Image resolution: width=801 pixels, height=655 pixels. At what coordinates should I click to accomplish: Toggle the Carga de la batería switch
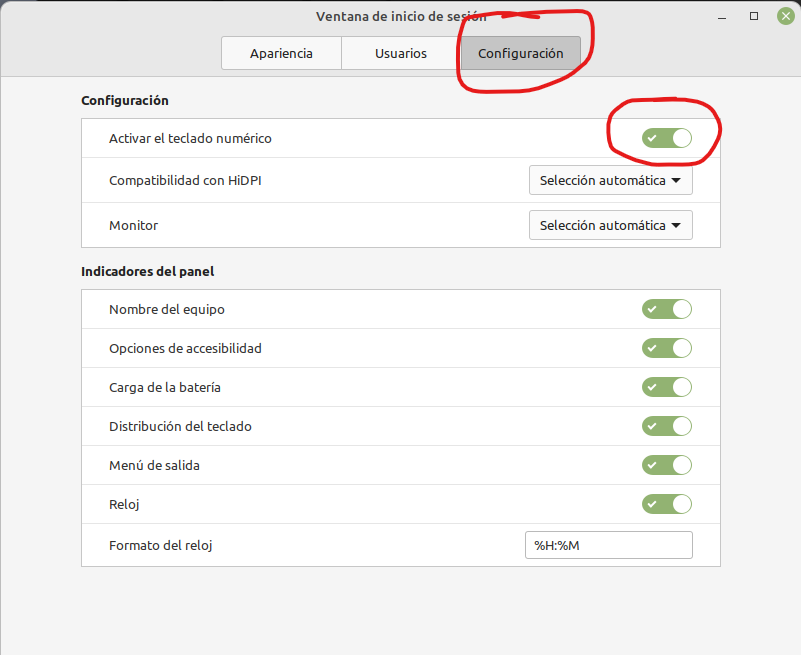click(667, 387)
